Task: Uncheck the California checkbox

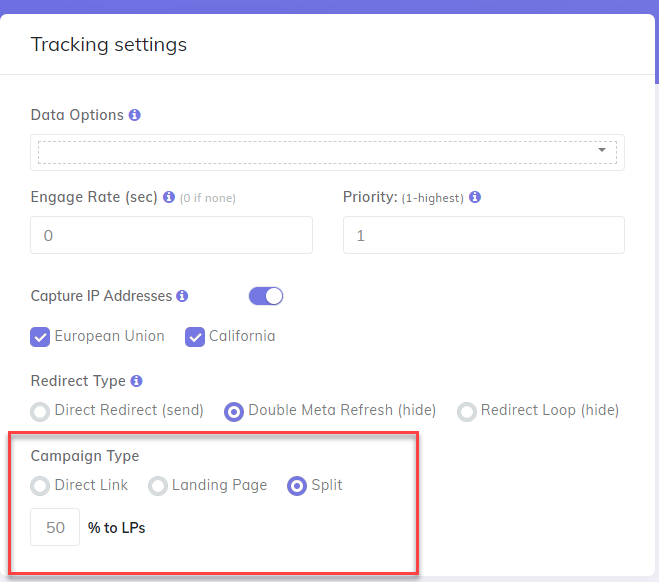Action: tap(195, 337)
